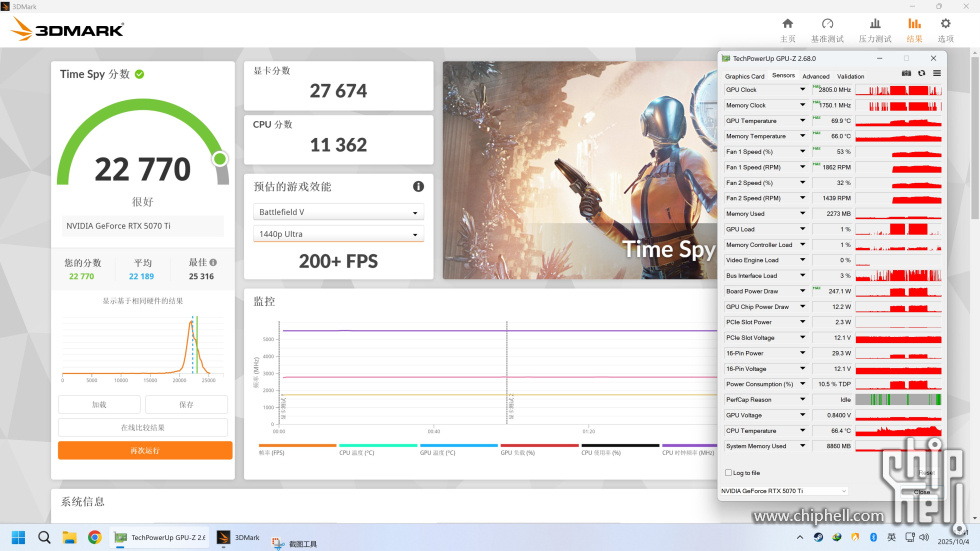Open the 1440p Ultra resolution dropdown
The width and height of the screenshot is (980, 551).
[x=338, y=234]
